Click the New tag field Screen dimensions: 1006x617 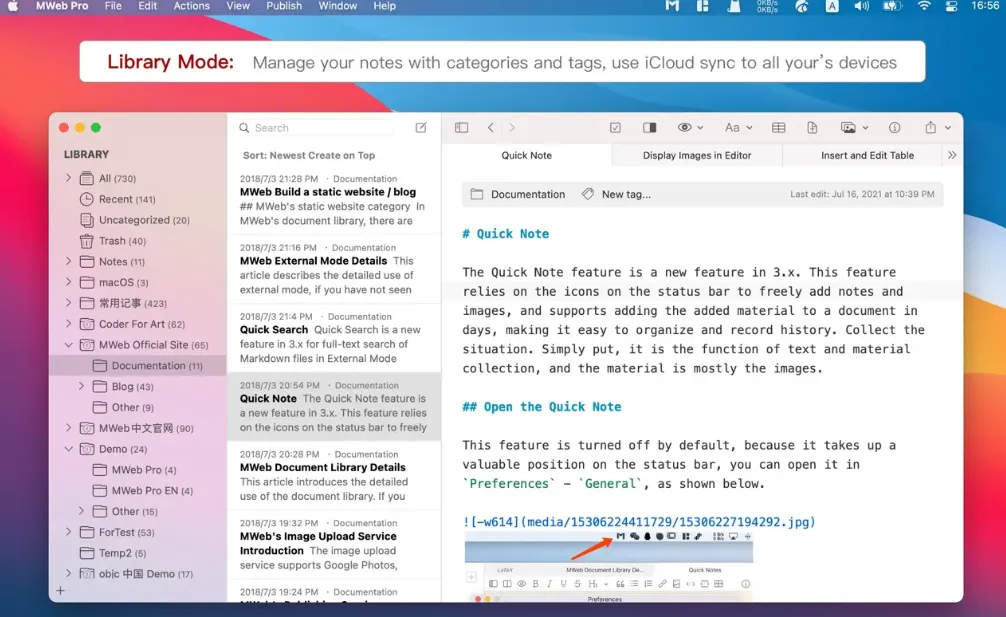point(626,194)
